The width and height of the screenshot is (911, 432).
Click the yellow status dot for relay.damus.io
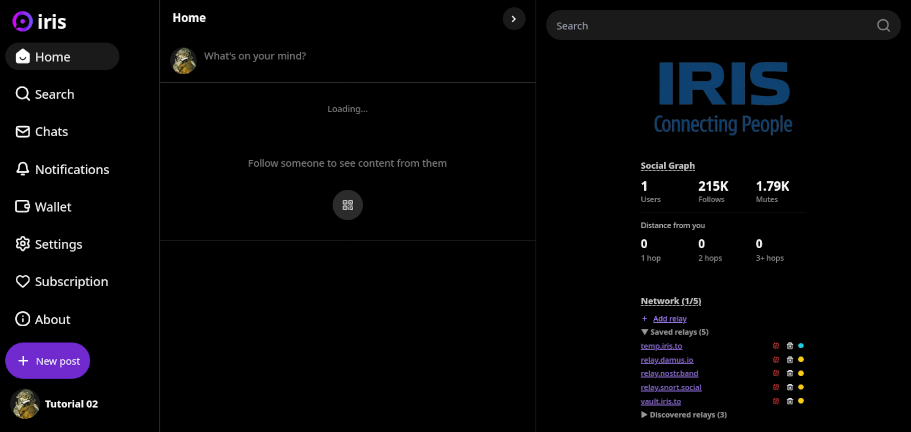point(801,359)
